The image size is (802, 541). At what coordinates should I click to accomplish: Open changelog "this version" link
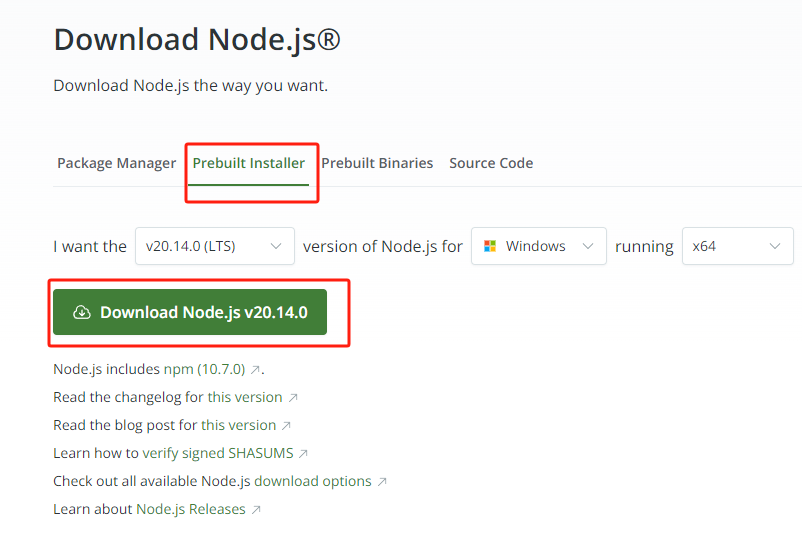(x=245, y=397)
